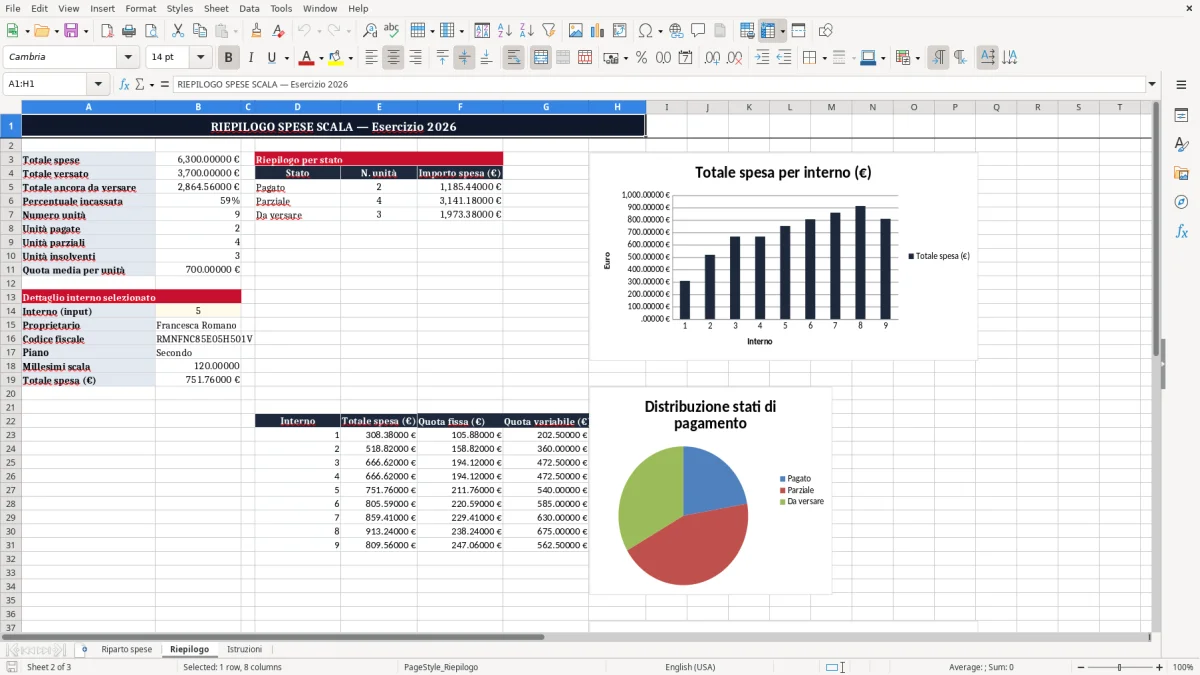Open the sidebar Gallery icon
Screen dimensions: 1200x675
[1181, 173]
